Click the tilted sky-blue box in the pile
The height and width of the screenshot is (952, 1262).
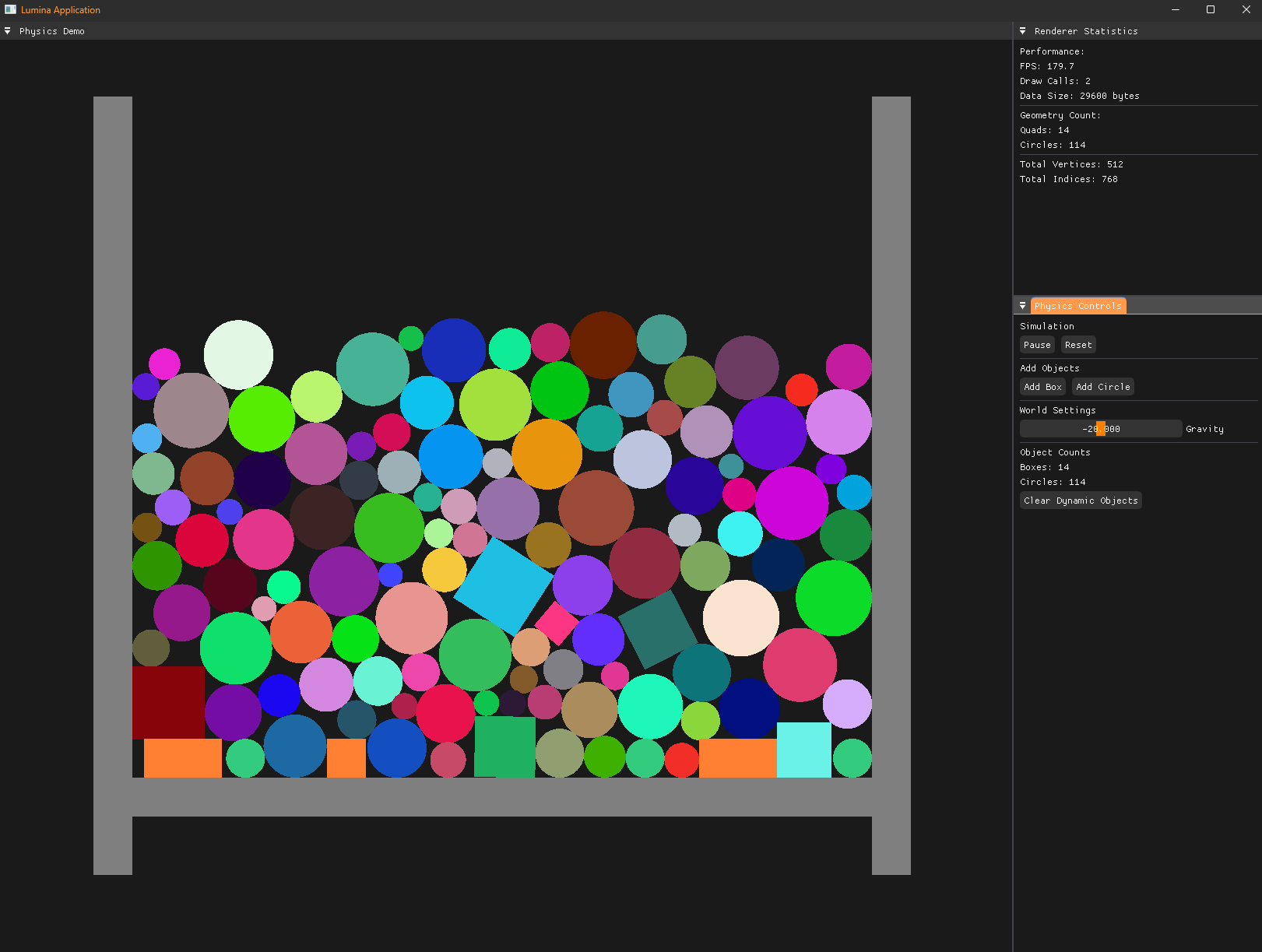pyautogui.click(x=503, y=586)
